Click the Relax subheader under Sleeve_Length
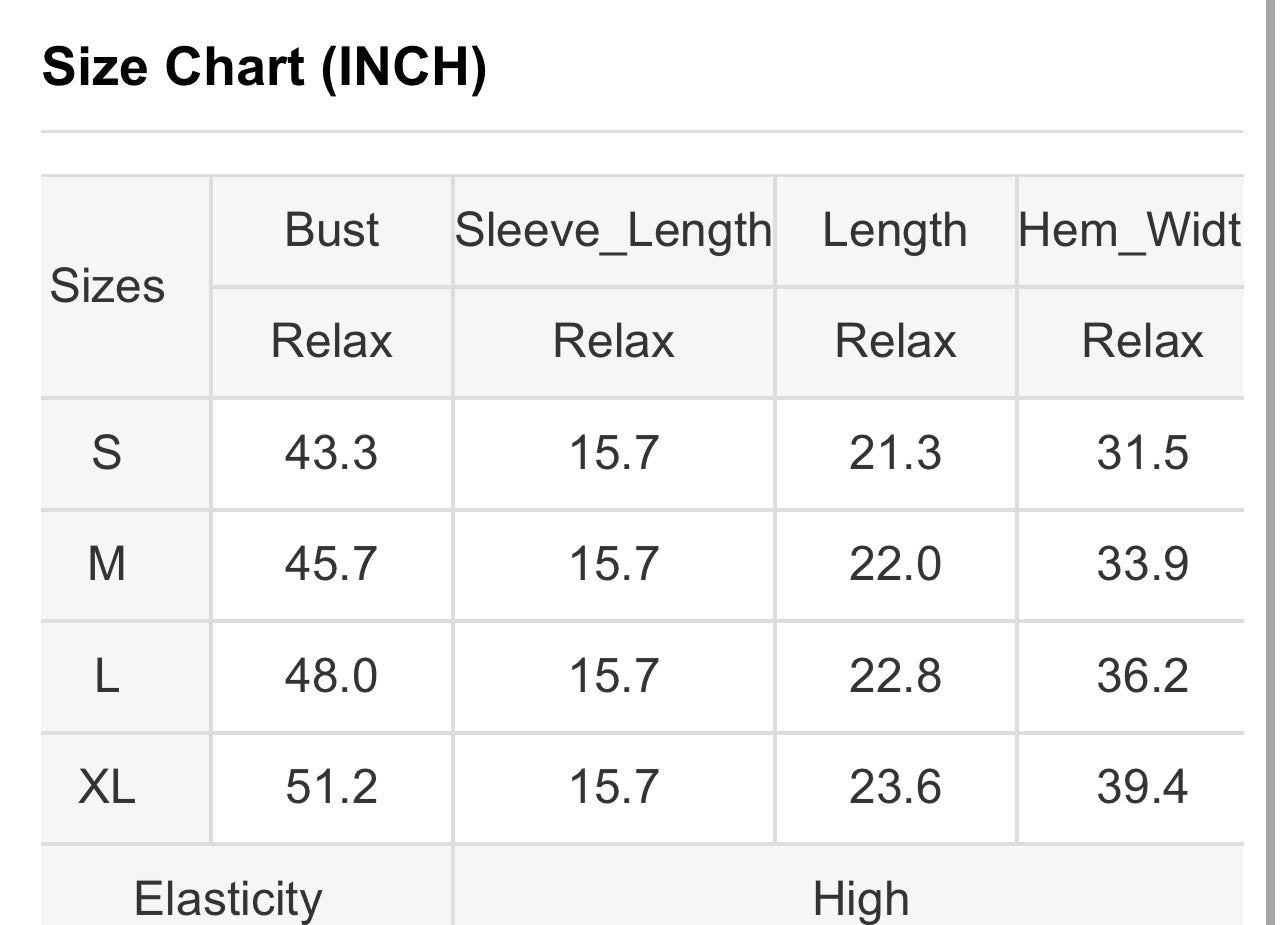This screenshot has height=925, width=1284. pos(613,342)
